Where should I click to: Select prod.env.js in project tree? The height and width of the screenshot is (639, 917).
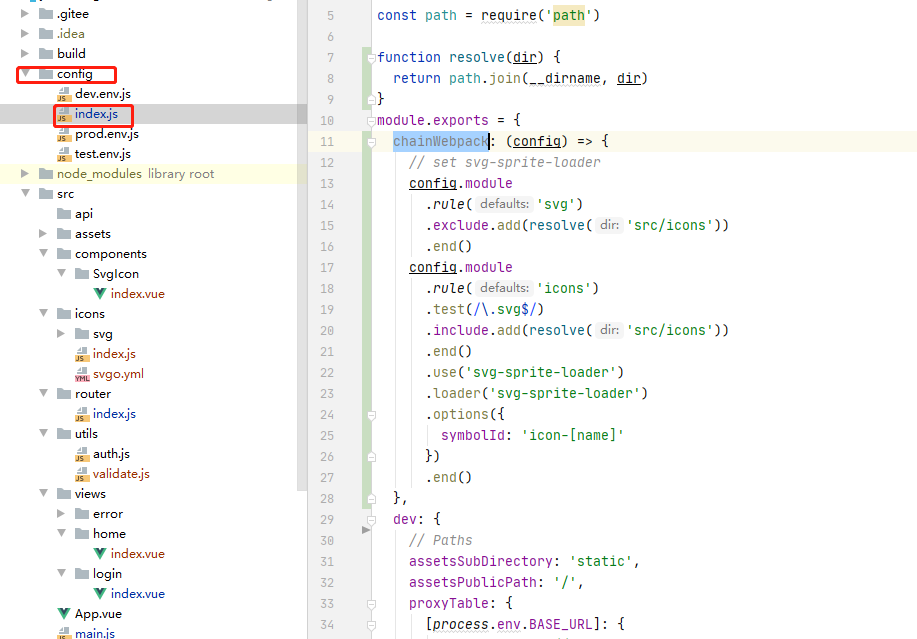(x=107, y=134)
